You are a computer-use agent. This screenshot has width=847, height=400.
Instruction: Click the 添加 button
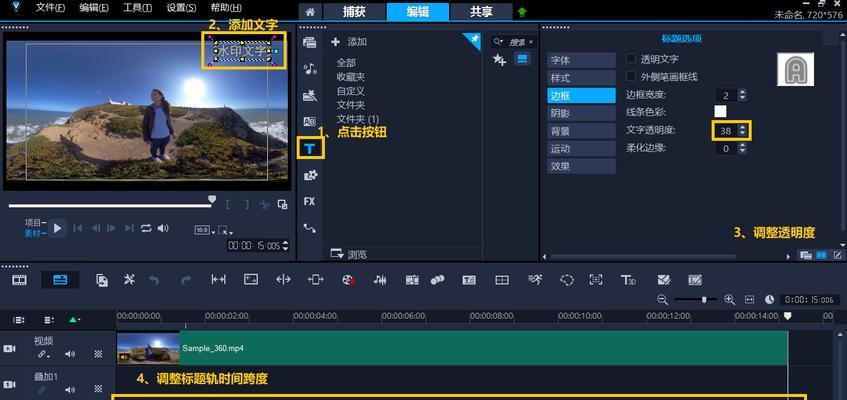pos(349,42)
